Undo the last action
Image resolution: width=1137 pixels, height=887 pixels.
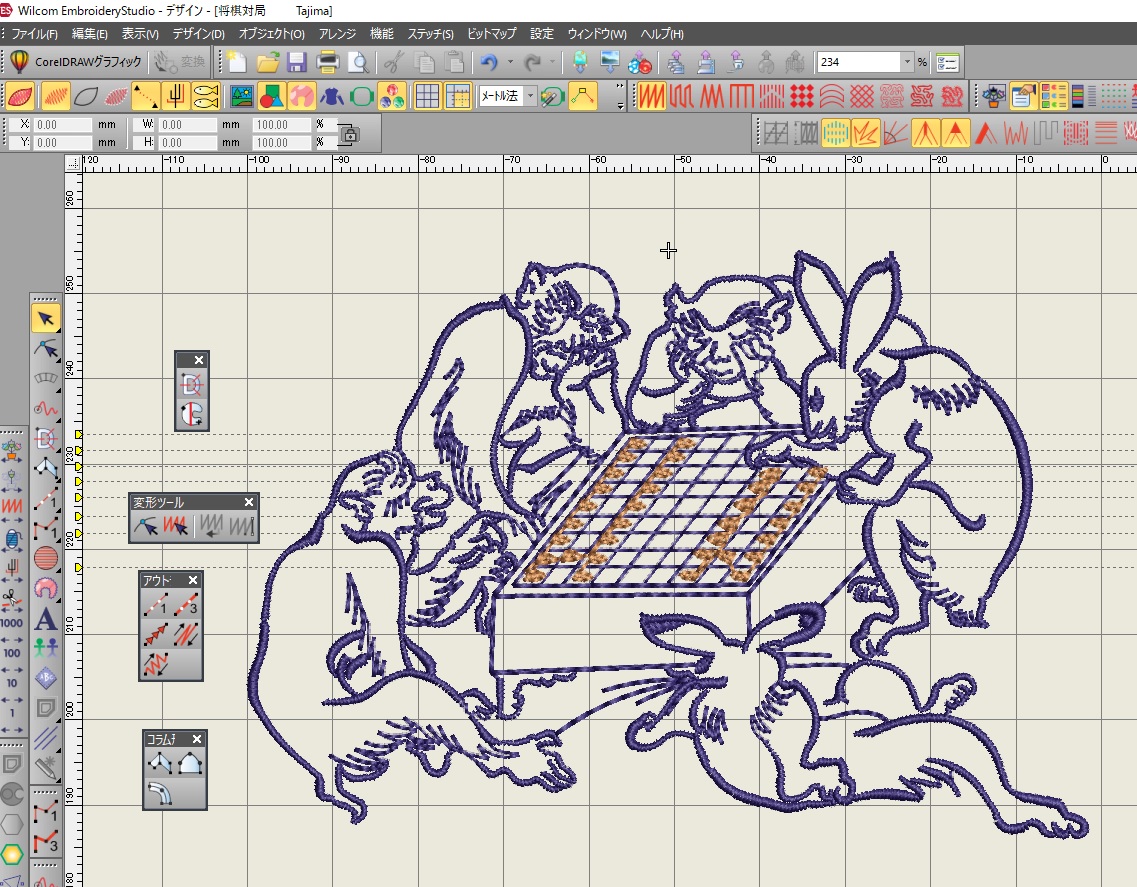click(x=489, y=62)
